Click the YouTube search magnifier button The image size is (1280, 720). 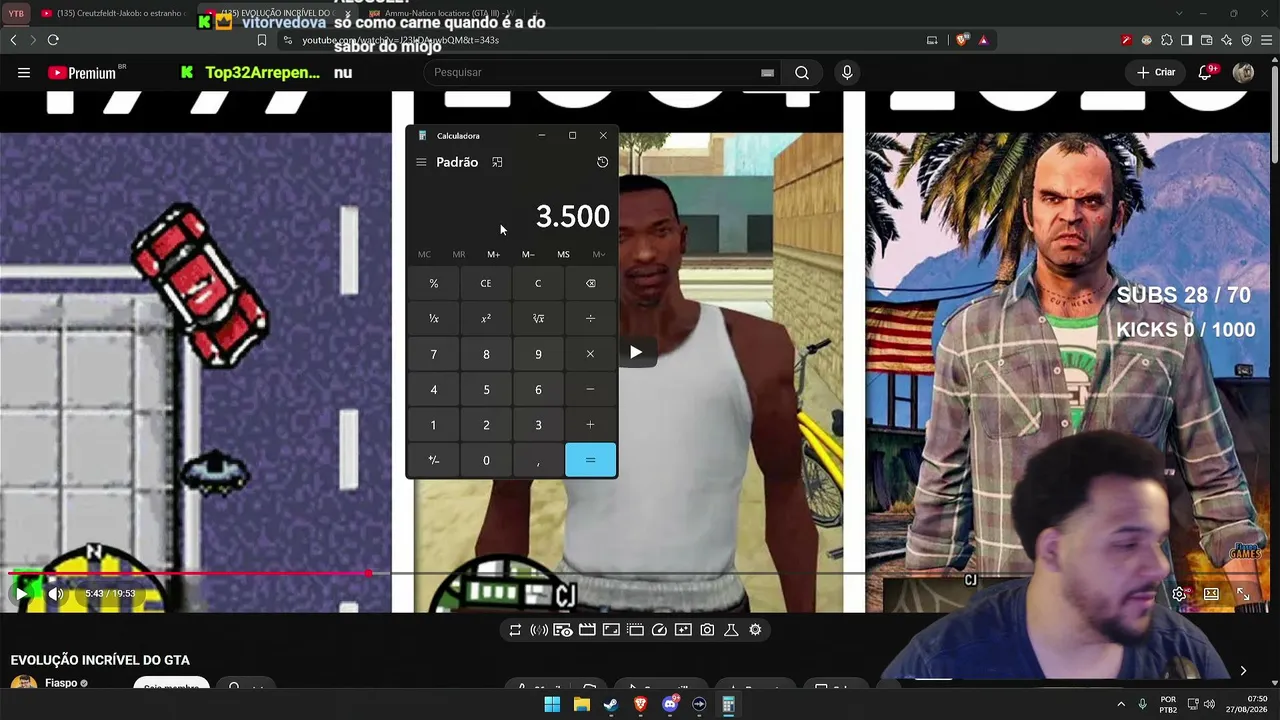tap(802, 72)
